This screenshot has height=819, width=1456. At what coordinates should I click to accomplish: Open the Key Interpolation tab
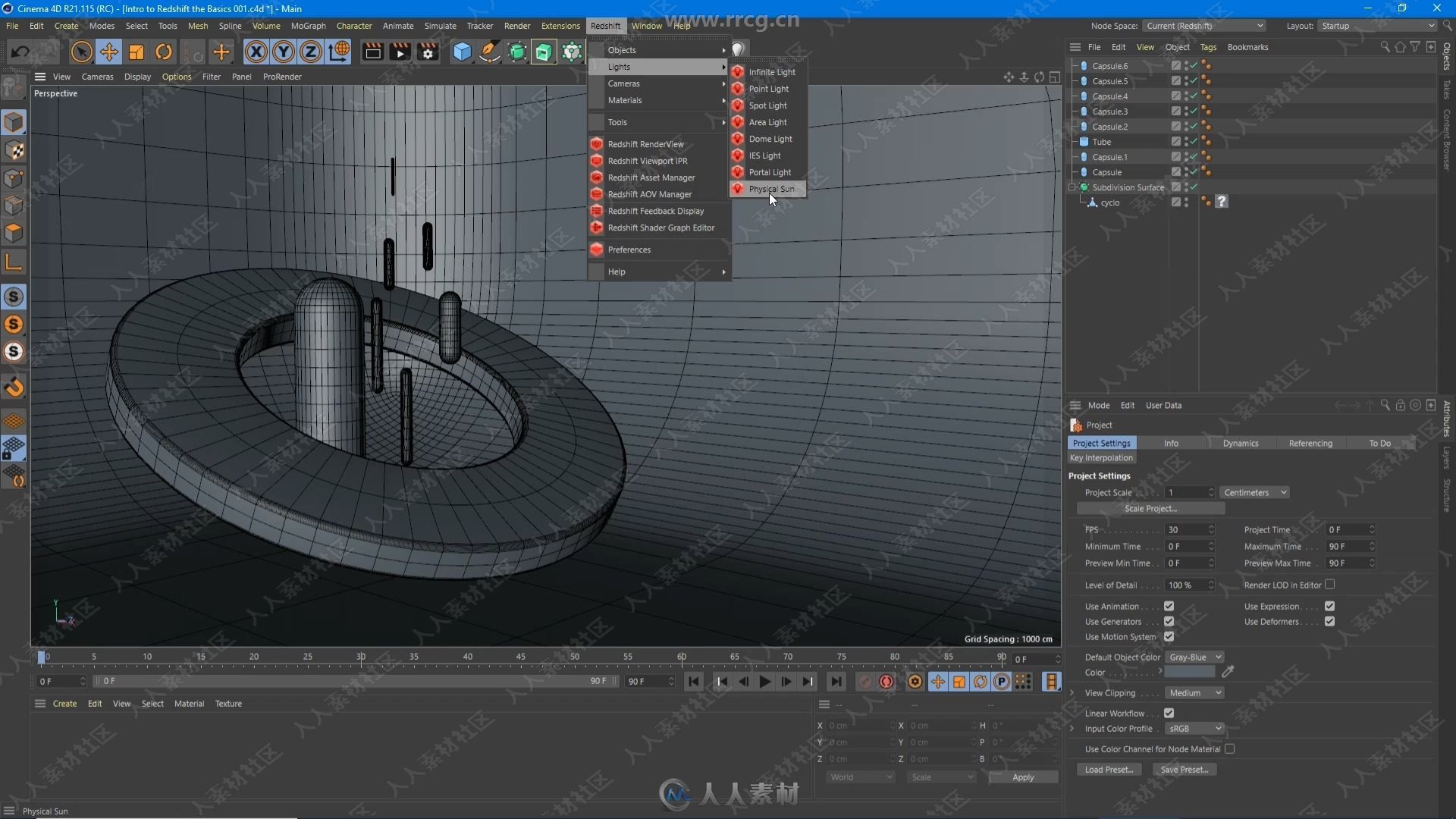pyautogui.click(x=1101, y=458)
